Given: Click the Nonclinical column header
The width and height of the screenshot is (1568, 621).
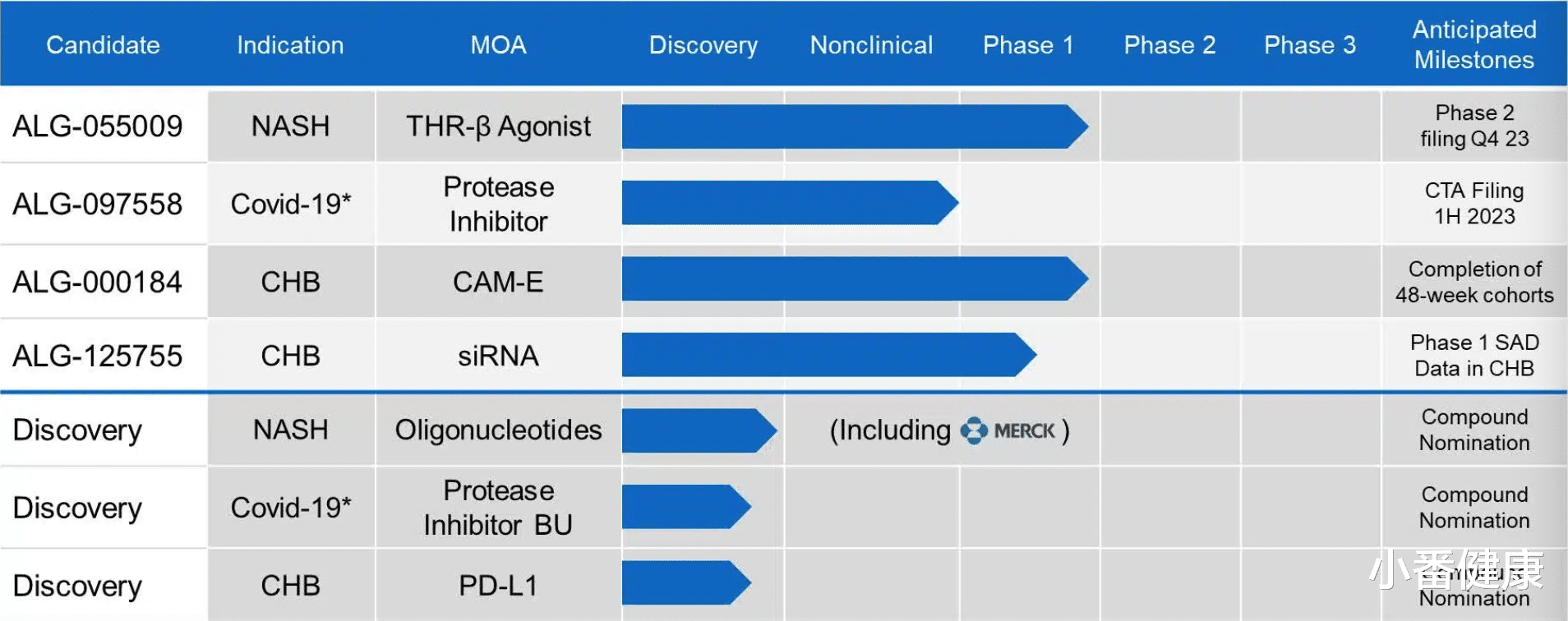Looking at the screenshot, I should click(871, 45).
